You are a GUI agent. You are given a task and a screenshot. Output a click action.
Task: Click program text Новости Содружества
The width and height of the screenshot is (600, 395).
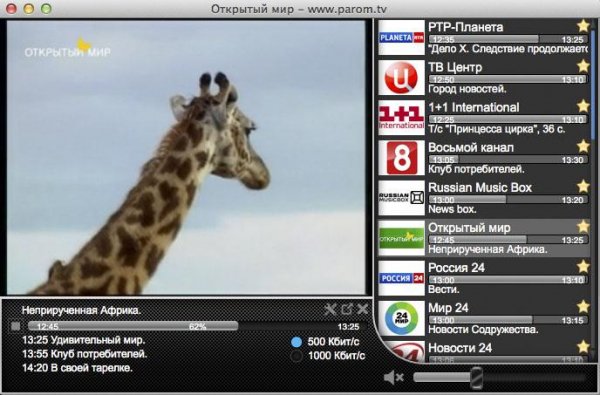pyautogui.click(x=483, y=330)
